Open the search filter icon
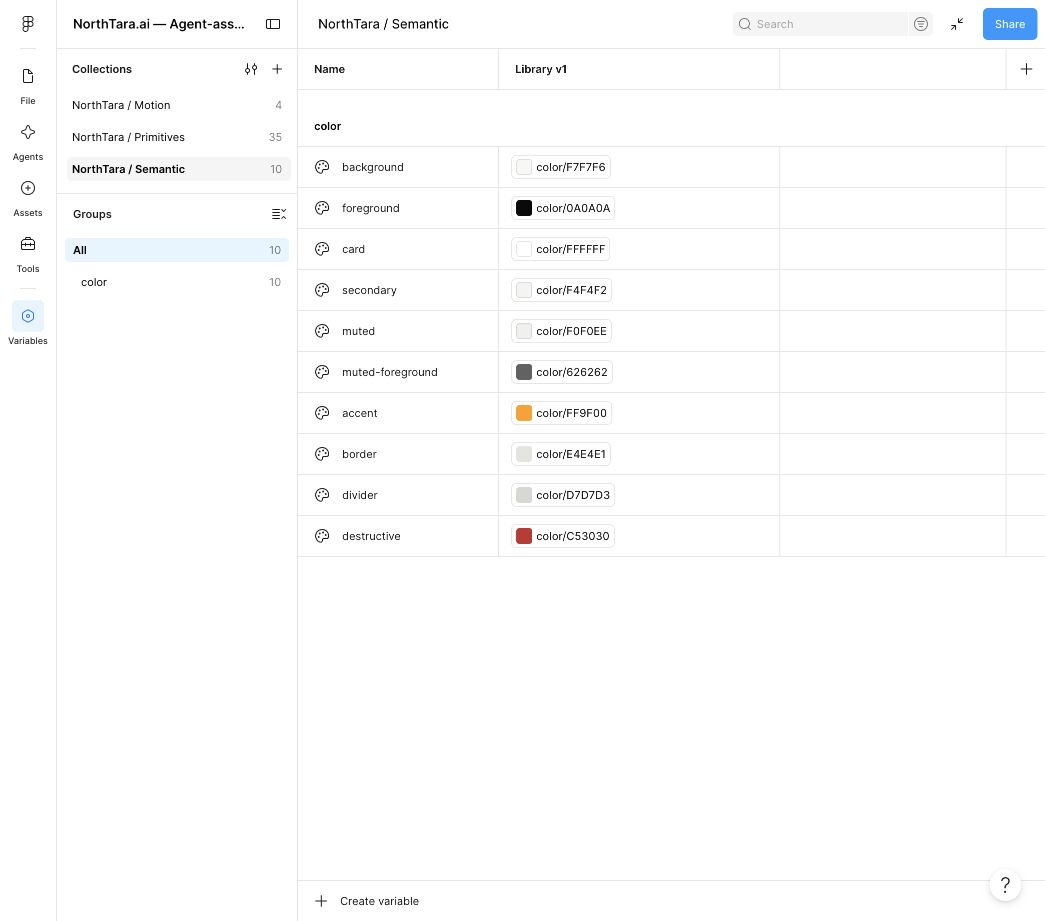 (x=920, y=24)
